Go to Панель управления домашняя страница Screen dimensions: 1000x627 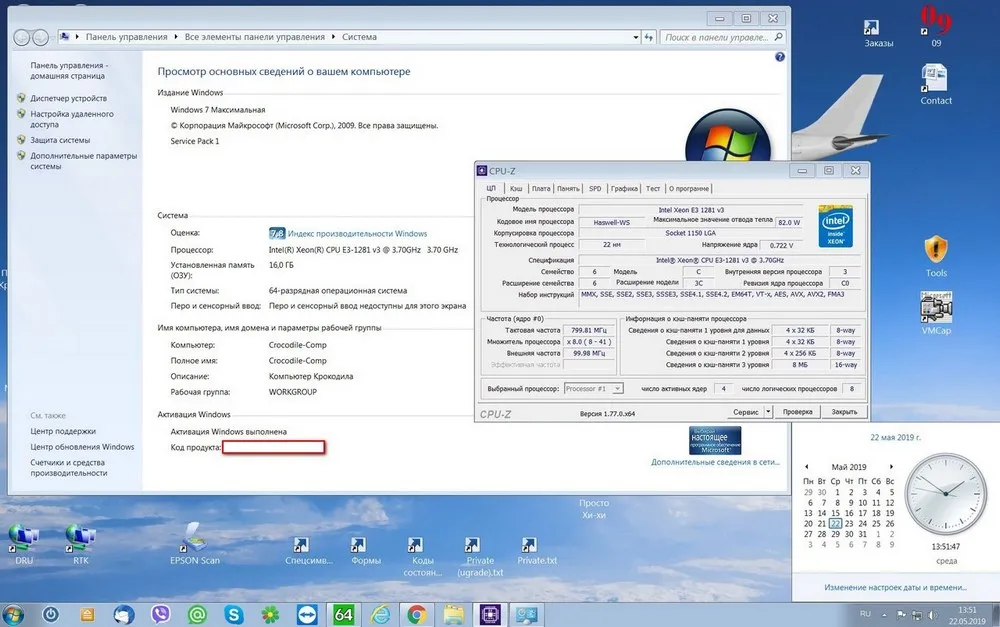pyautogui.click(x=69, y=70)
